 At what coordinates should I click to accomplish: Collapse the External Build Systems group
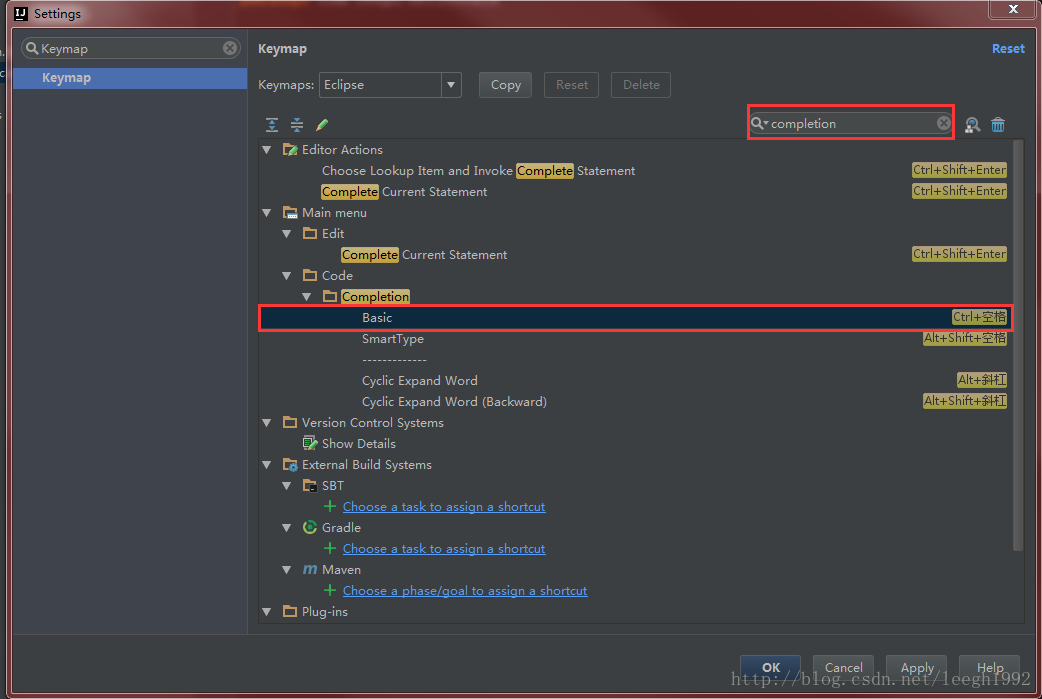coord(267,465)
